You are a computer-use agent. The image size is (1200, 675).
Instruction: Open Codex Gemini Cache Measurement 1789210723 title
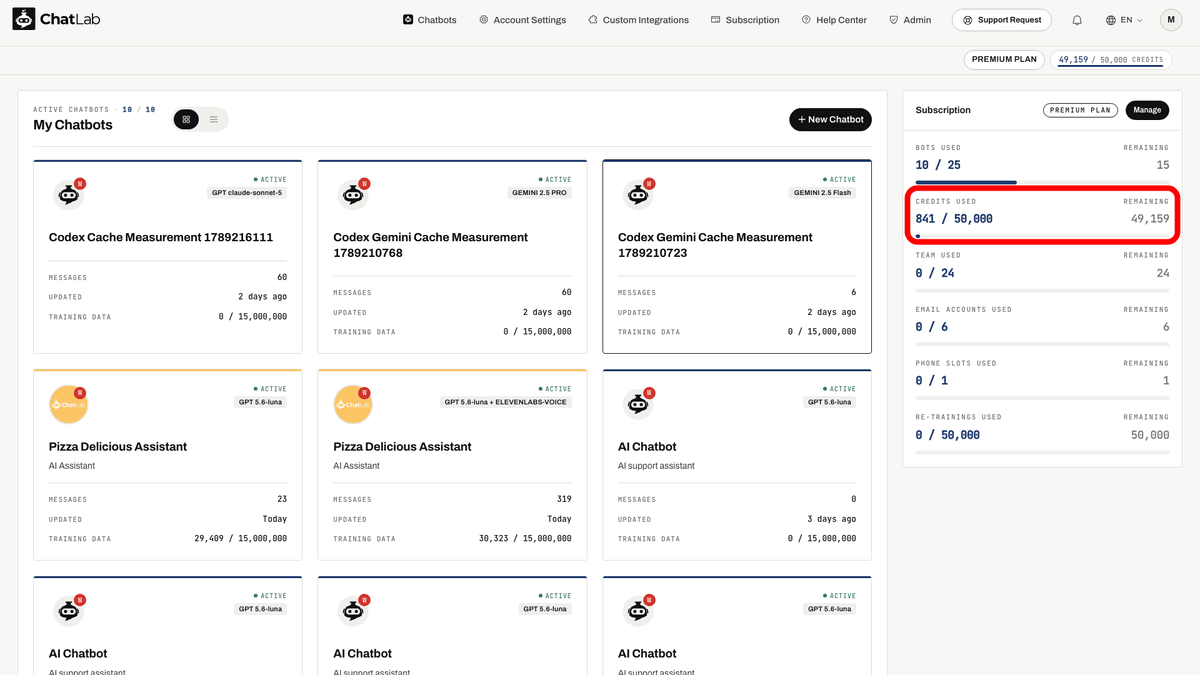[716, 245]
